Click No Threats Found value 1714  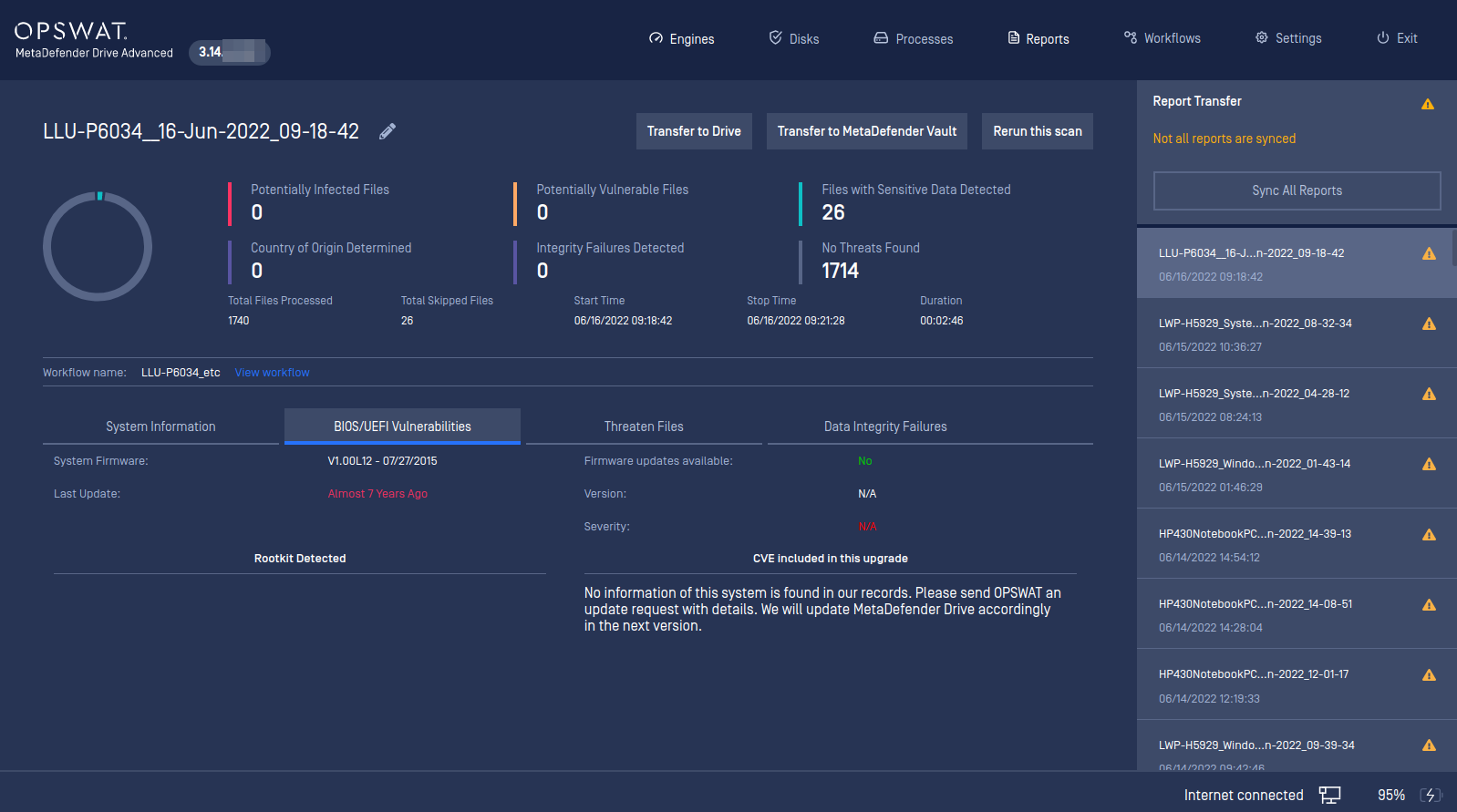click(x=841, y=271)
